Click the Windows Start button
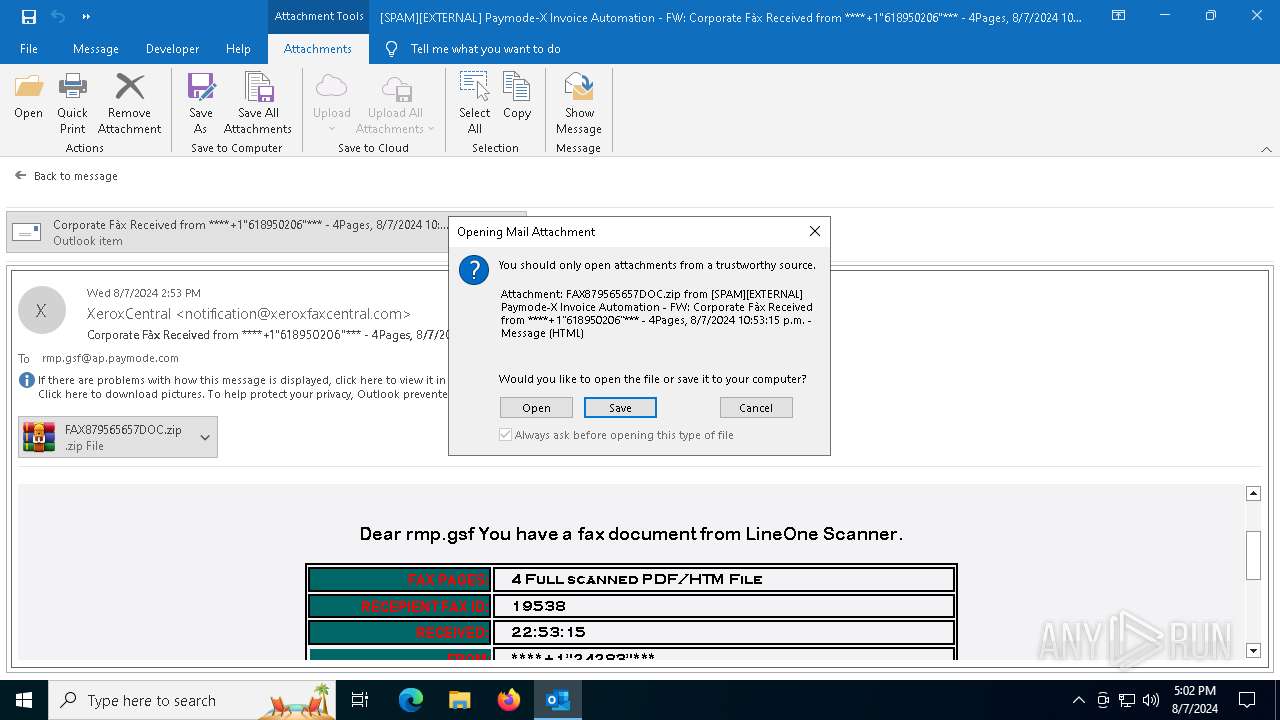 [24, 700]
